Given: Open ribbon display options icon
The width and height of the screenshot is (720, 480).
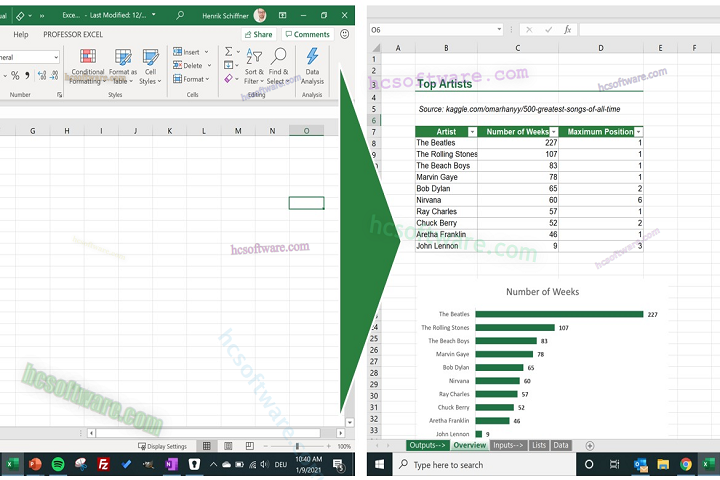Looking at the screenshot, I should pos(282,15).
